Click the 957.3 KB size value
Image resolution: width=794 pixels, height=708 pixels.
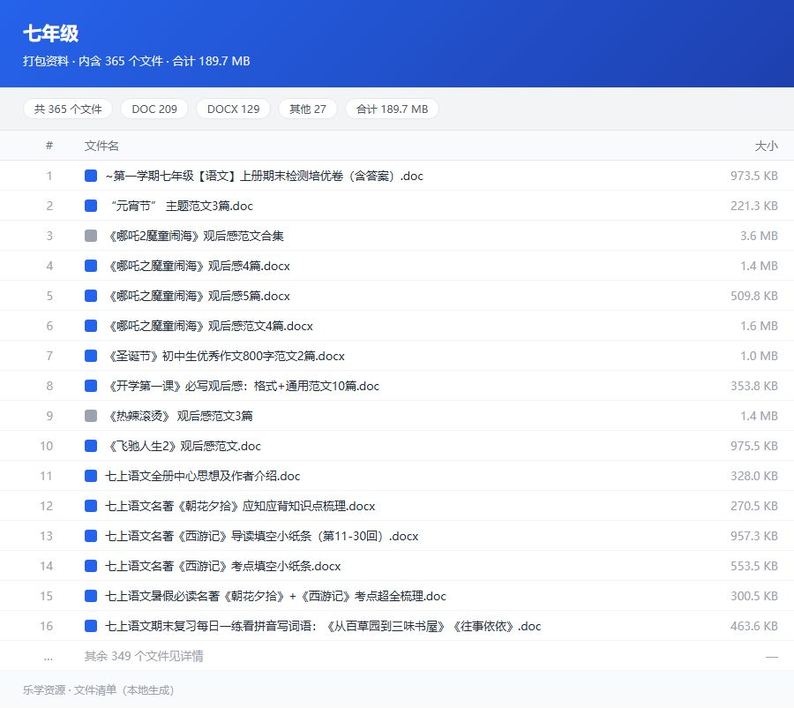pyautogui.click(x=754, y=536)
